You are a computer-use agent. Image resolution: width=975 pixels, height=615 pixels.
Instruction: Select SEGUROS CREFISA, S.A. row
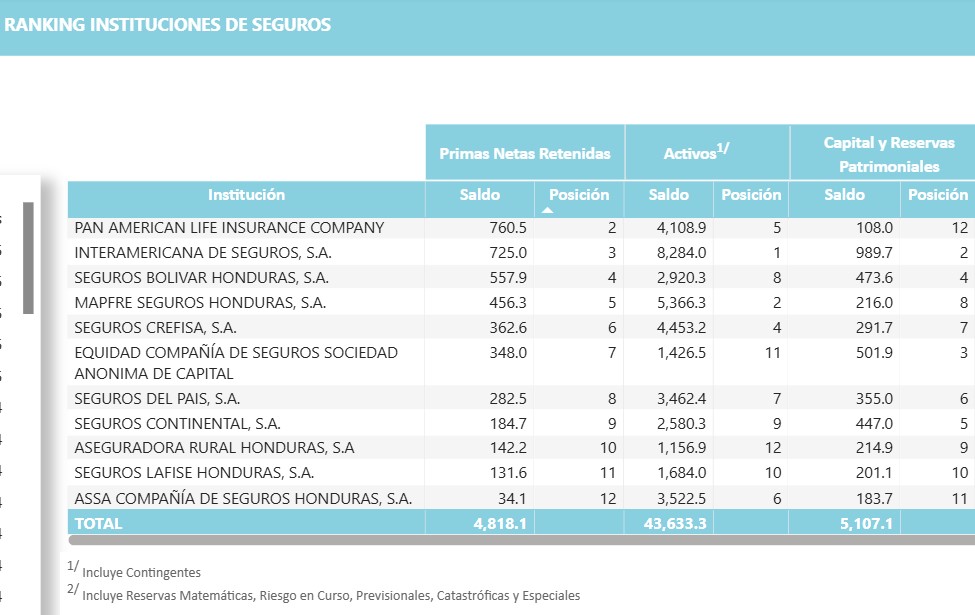(521, 328)
